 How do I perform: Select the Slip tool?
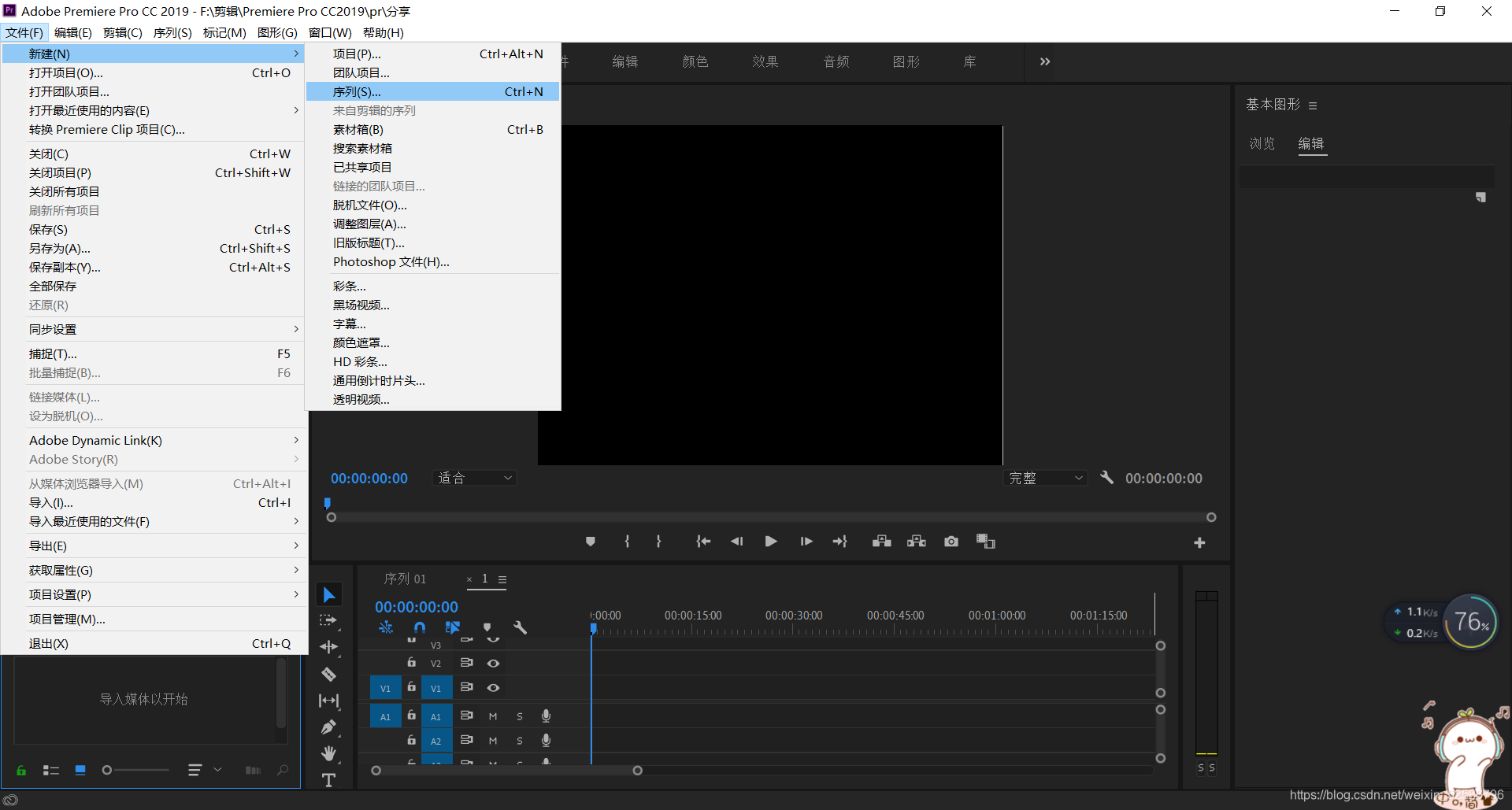point(329,701)
